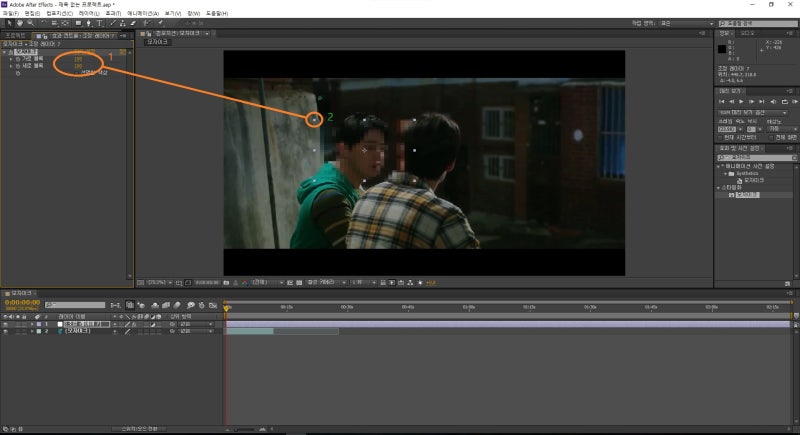Screen dimensions: 800x435
Task: Toggle loop option in preview panel
Action: [x=785, y=101]
